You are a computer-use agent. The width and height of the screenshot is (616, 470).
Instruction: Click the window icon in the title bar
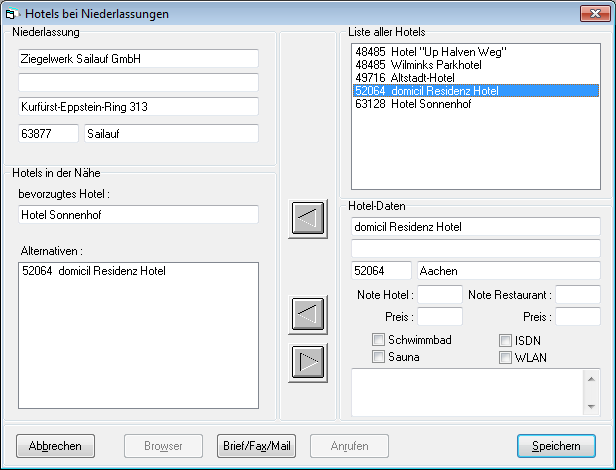point(13,14)
